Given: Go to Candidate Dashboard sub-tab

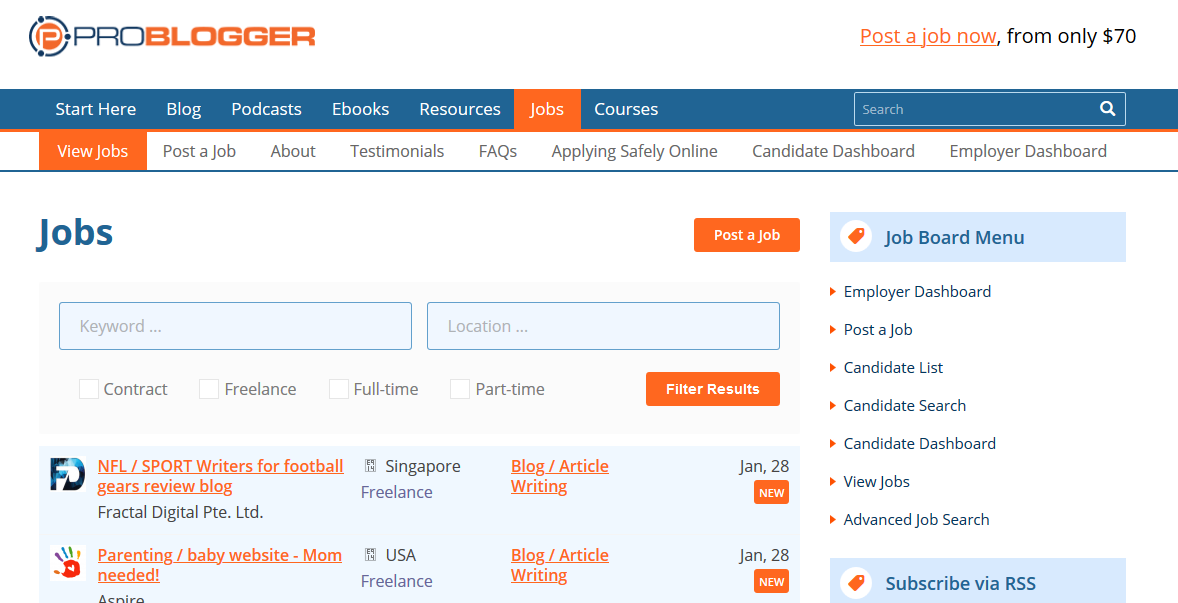Looking at the screenshot, I should (833, 151).
